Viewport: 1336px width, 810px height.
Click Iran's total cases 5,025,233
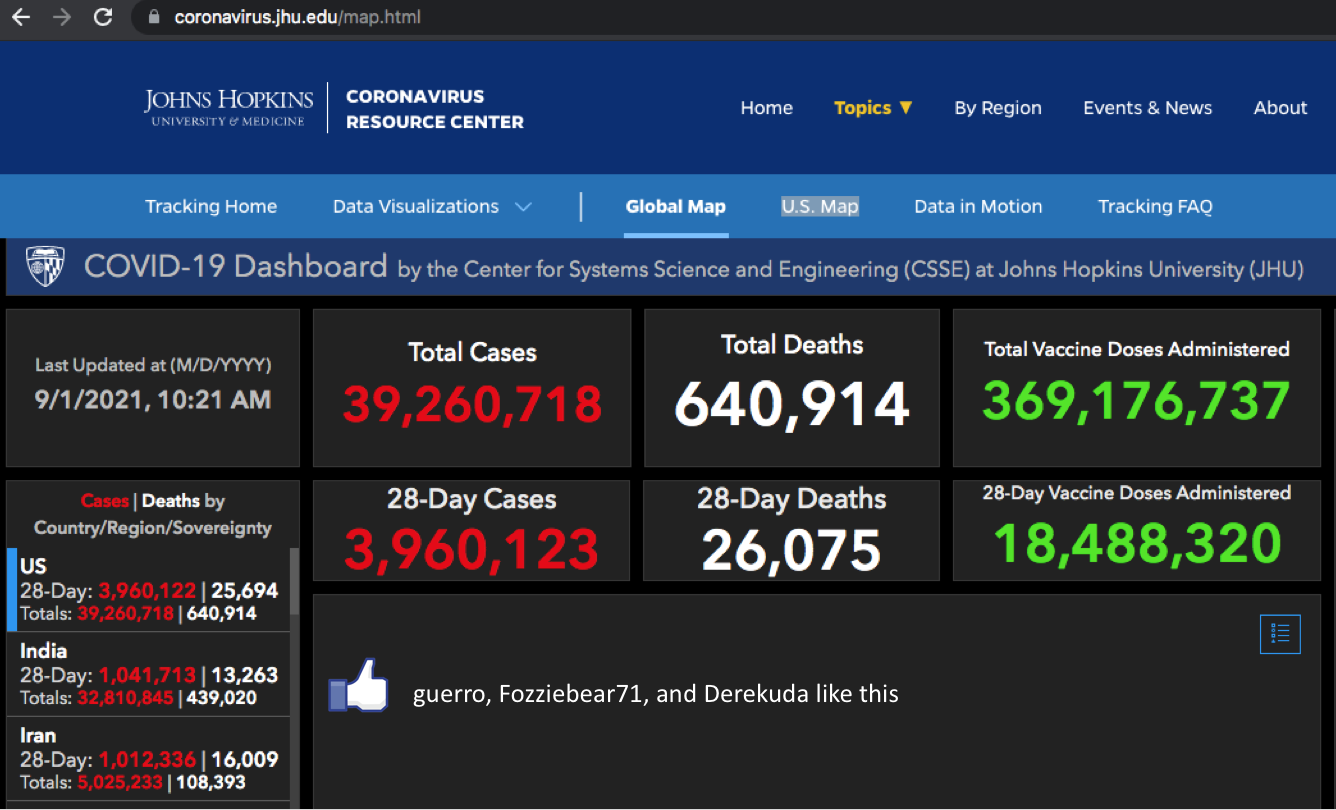pyautogui.click(x=119, y=782)
